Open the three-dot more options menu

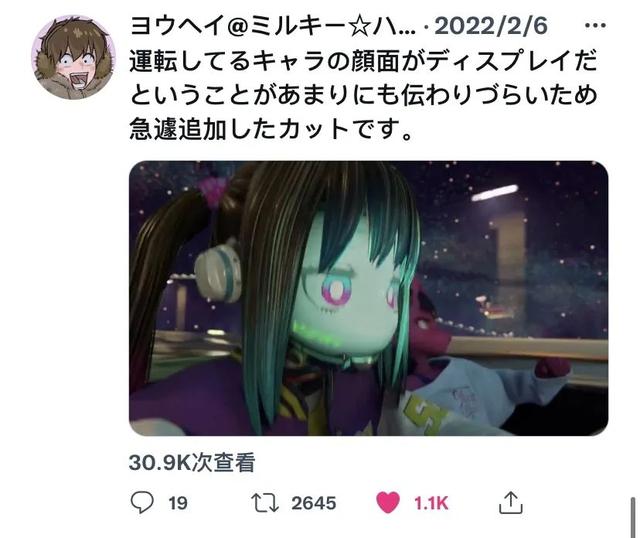[x=595, y=26]
